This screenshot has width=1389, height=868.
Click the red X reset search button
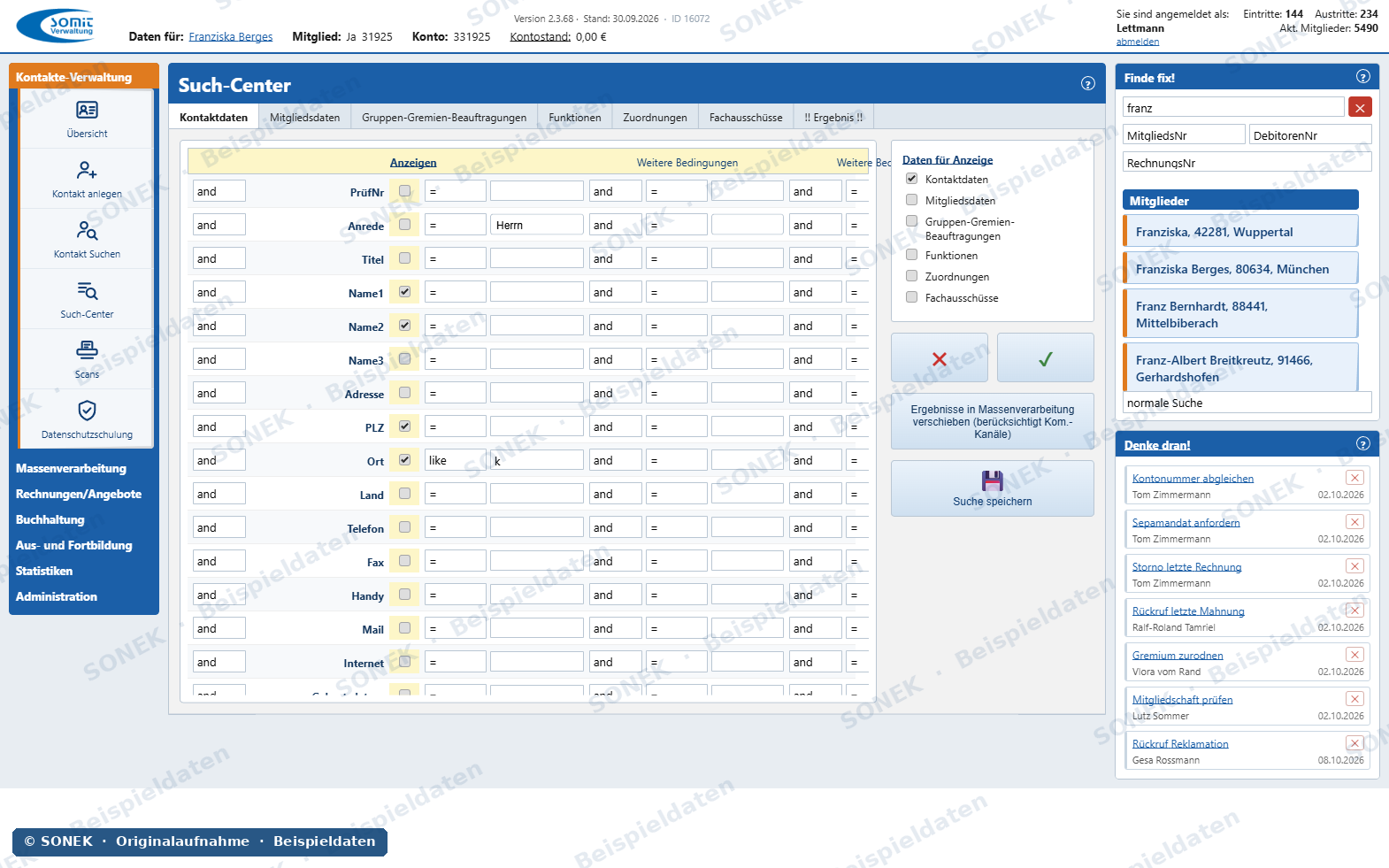[940, 358]
